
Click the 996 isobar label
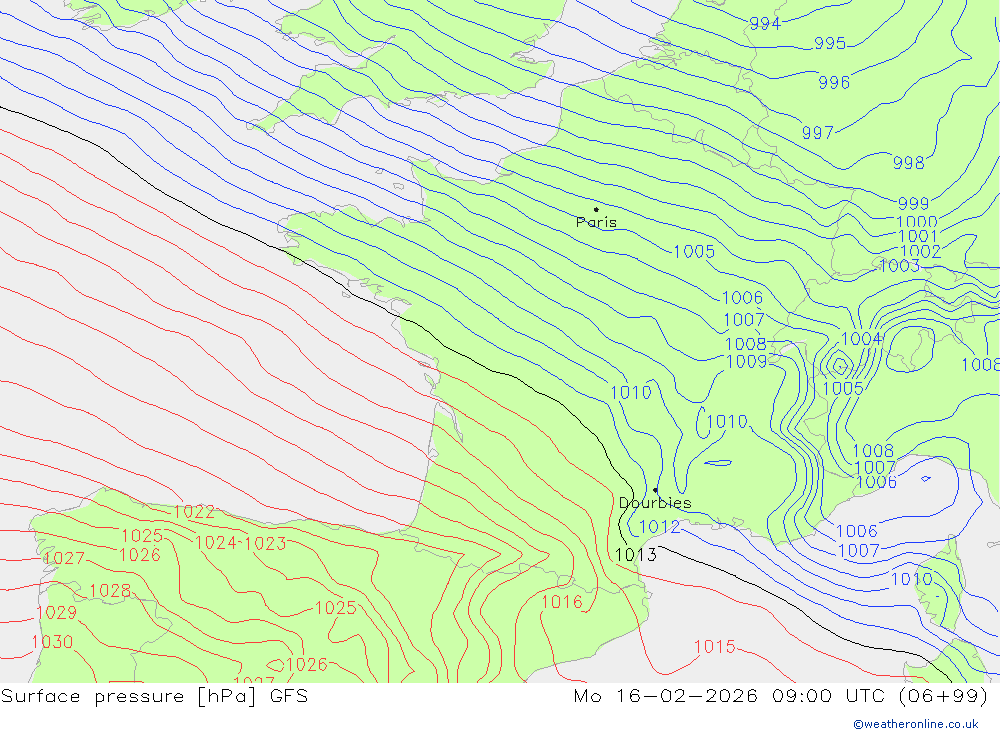(834, 82)
